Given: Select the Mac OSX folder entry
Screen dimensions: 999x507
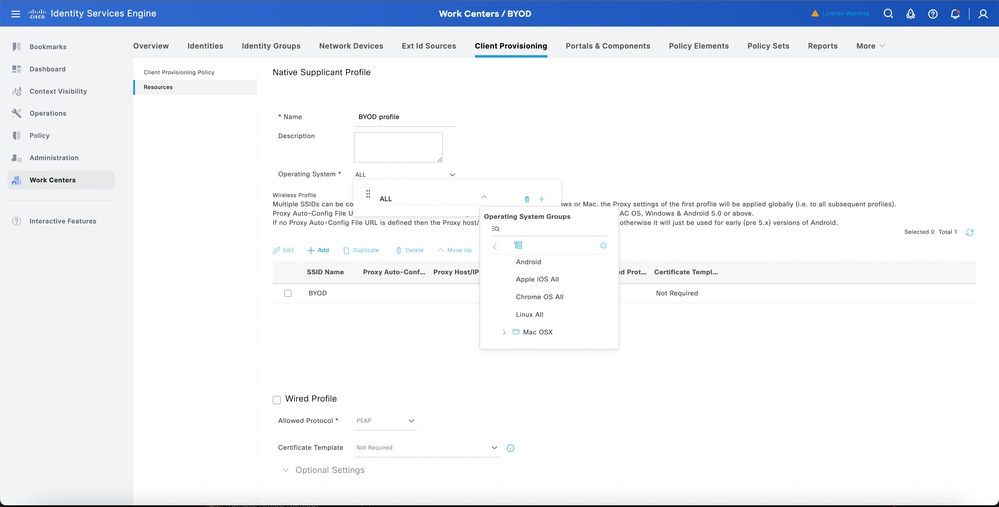Looking at the screenshot, I should click(x=537, y=332).
